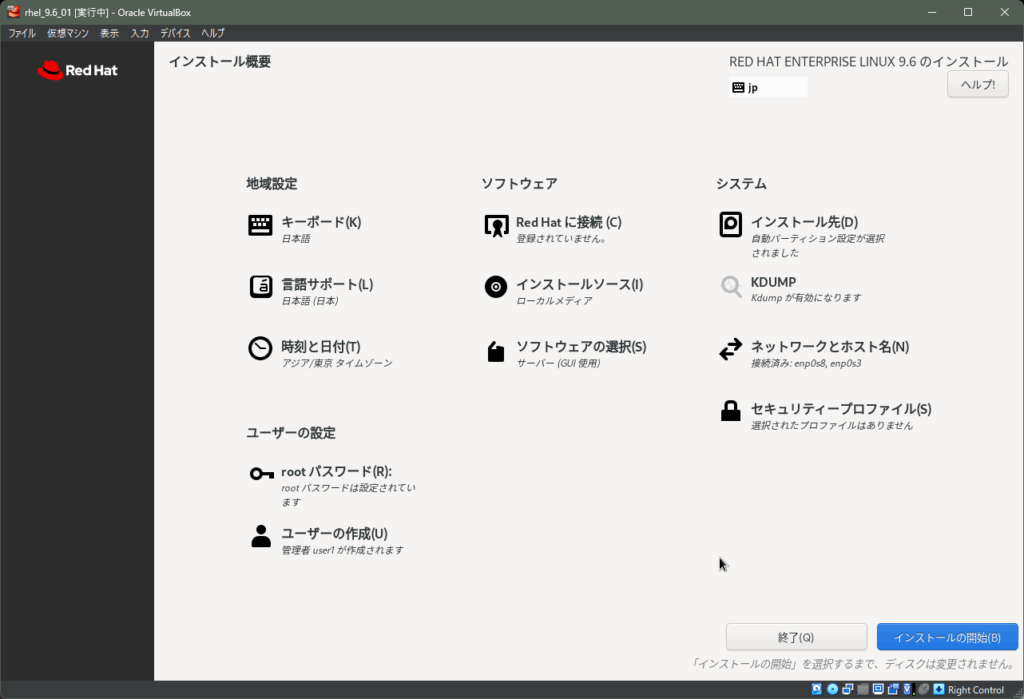Click the Red Hat に接続 certificate icon
The image size is (1024, 699).
(x=496, y=225)
